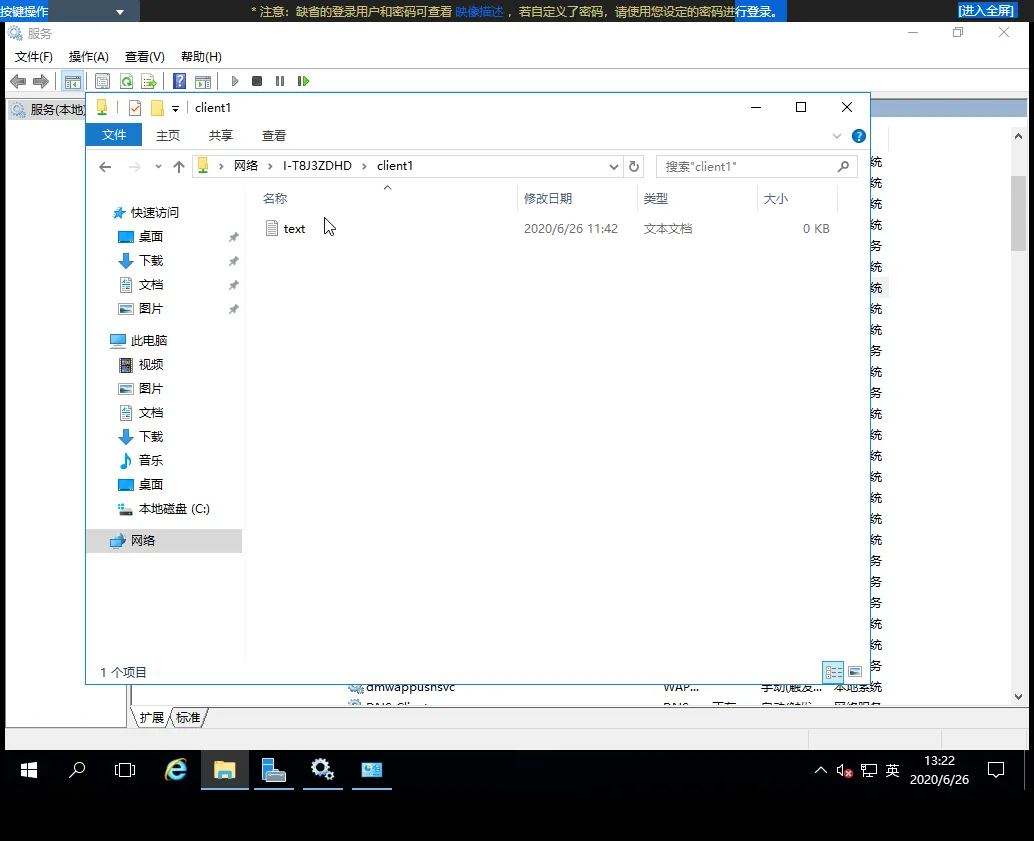Open the blue help question-mark toolbar icon
1034x841 pixels.
[180, 81]
